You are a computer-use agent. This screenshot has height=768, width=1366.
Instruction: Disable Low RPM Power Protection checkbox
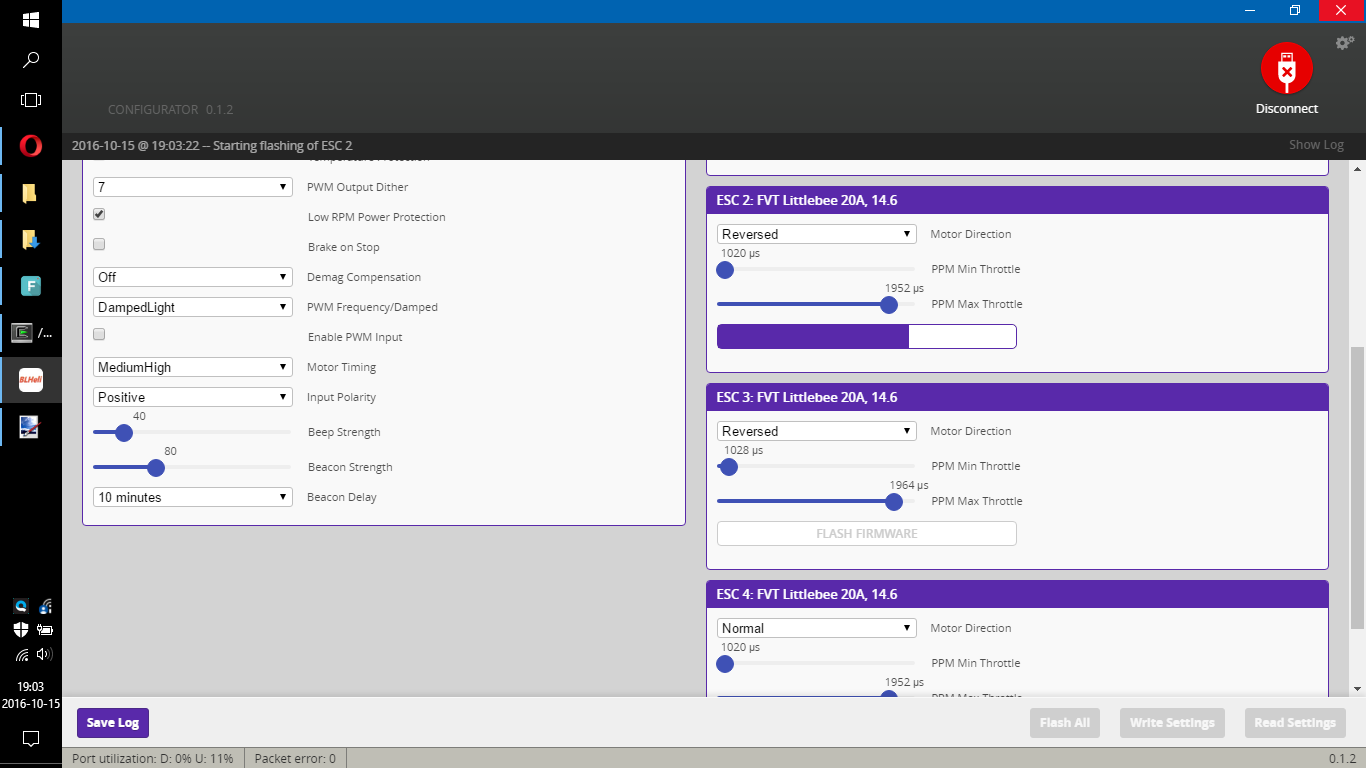click(99, 215)
